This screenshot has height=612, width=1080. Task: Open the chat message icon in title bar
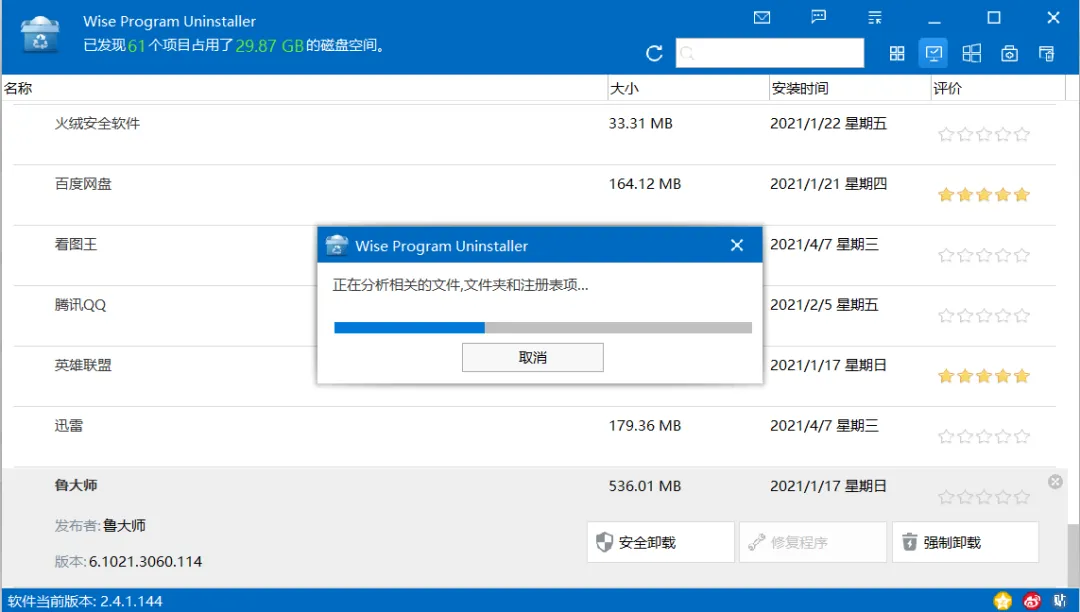(x=818, y=17)
